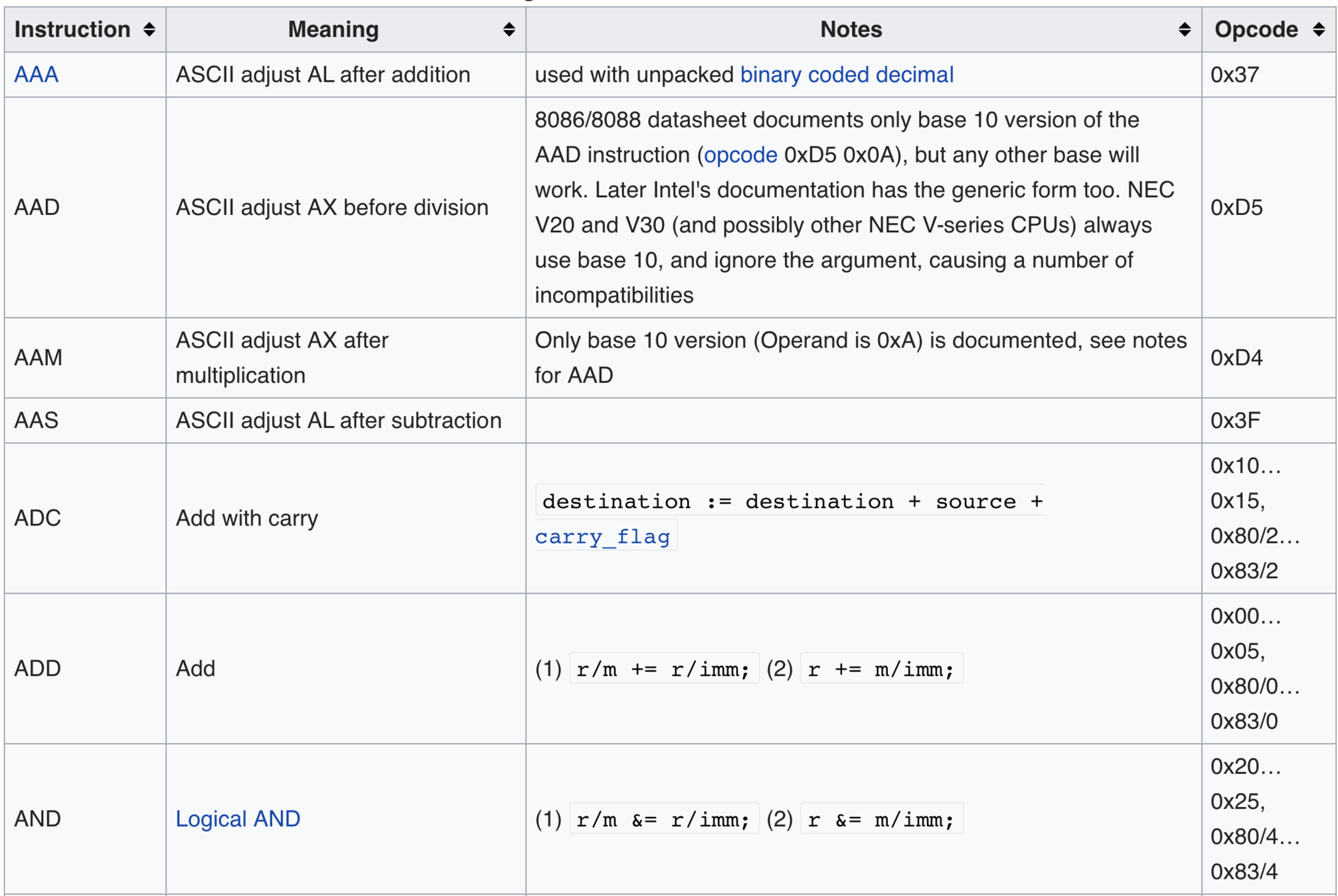Click the Notes column header text
This screenshot has height=896, width=1338.
click(851, 29)
